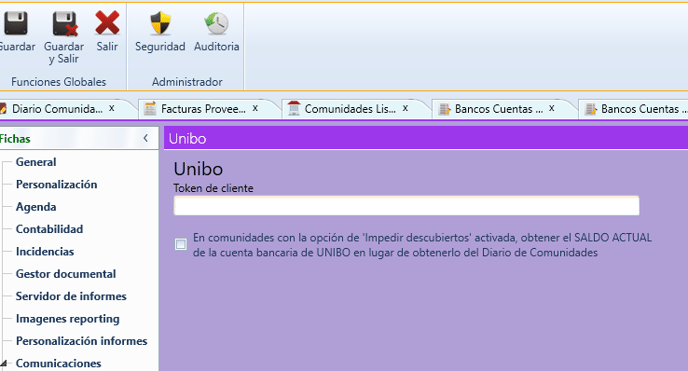Collapse the Fichas panel with chevron

[146, 139]
